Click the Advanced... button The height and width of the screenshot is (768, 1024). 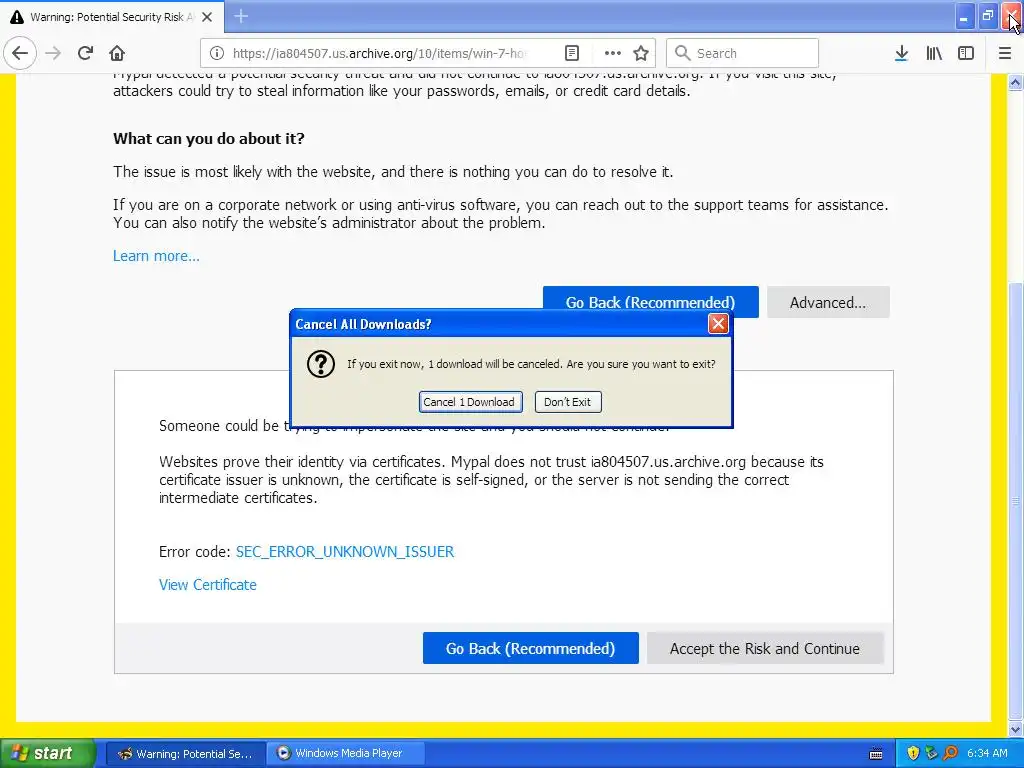pyautogui.click(x=827, y=302)
